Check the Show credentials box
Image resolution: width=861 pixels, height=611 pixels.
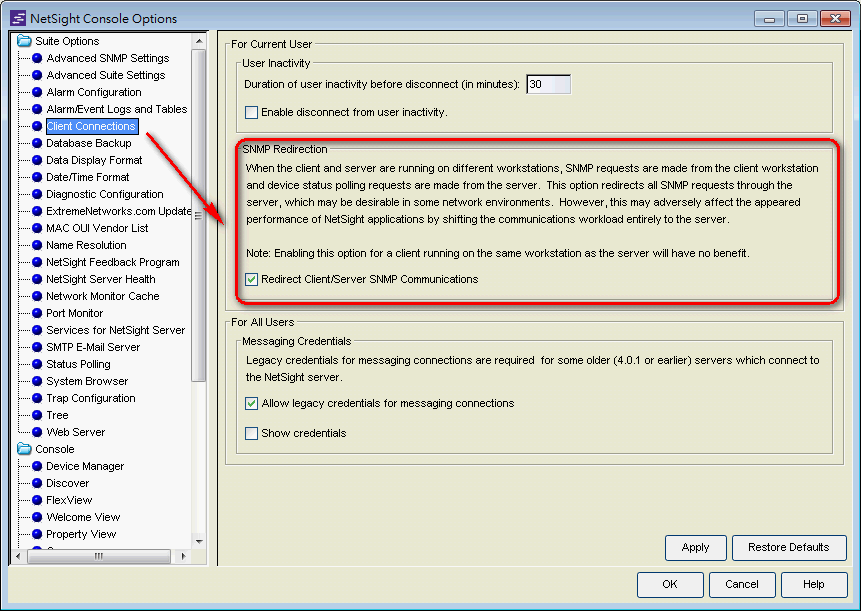251,433
